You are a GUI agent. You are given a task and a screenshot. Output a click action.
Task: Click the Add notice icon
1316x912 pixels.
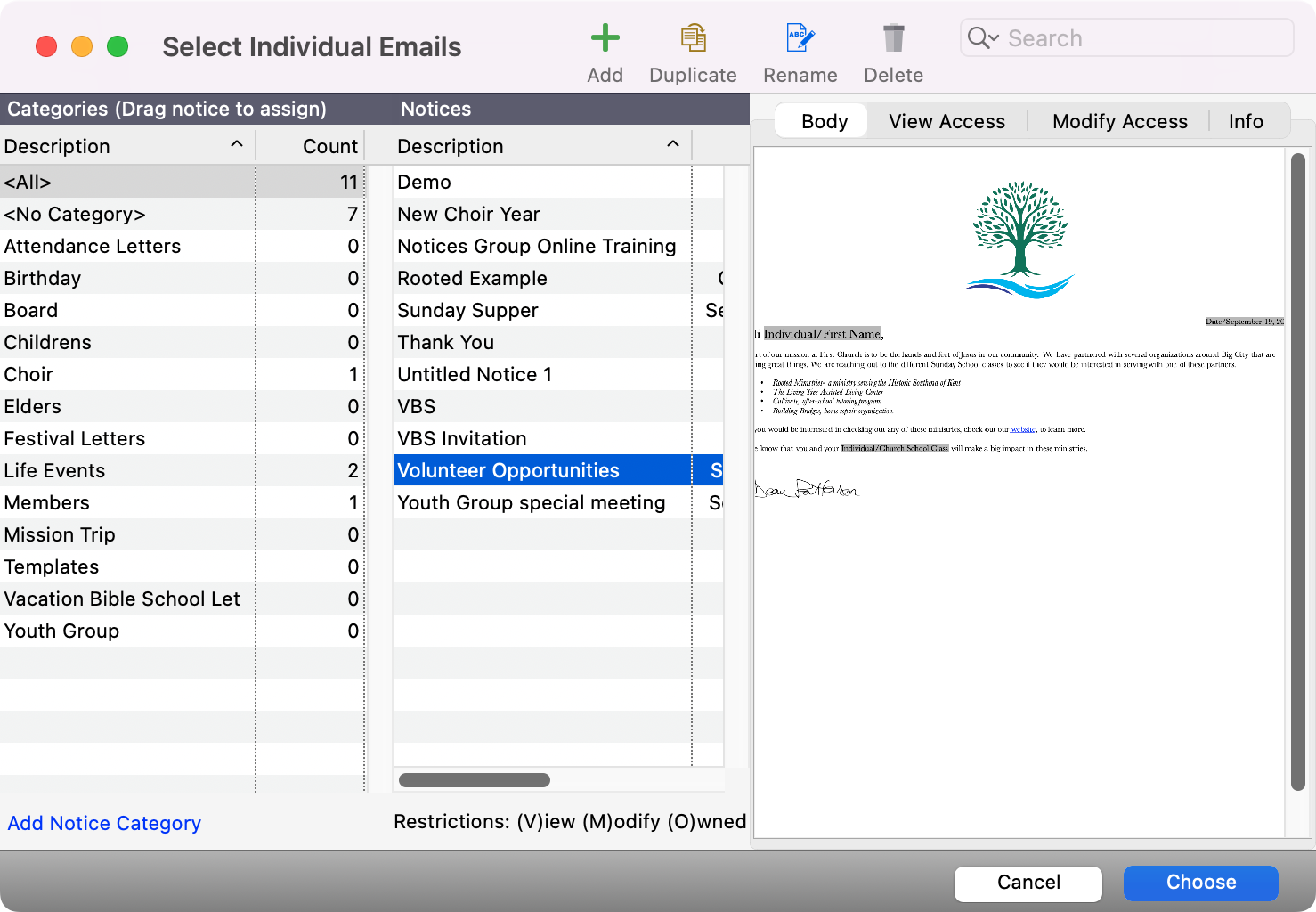[x=605, y=39]
